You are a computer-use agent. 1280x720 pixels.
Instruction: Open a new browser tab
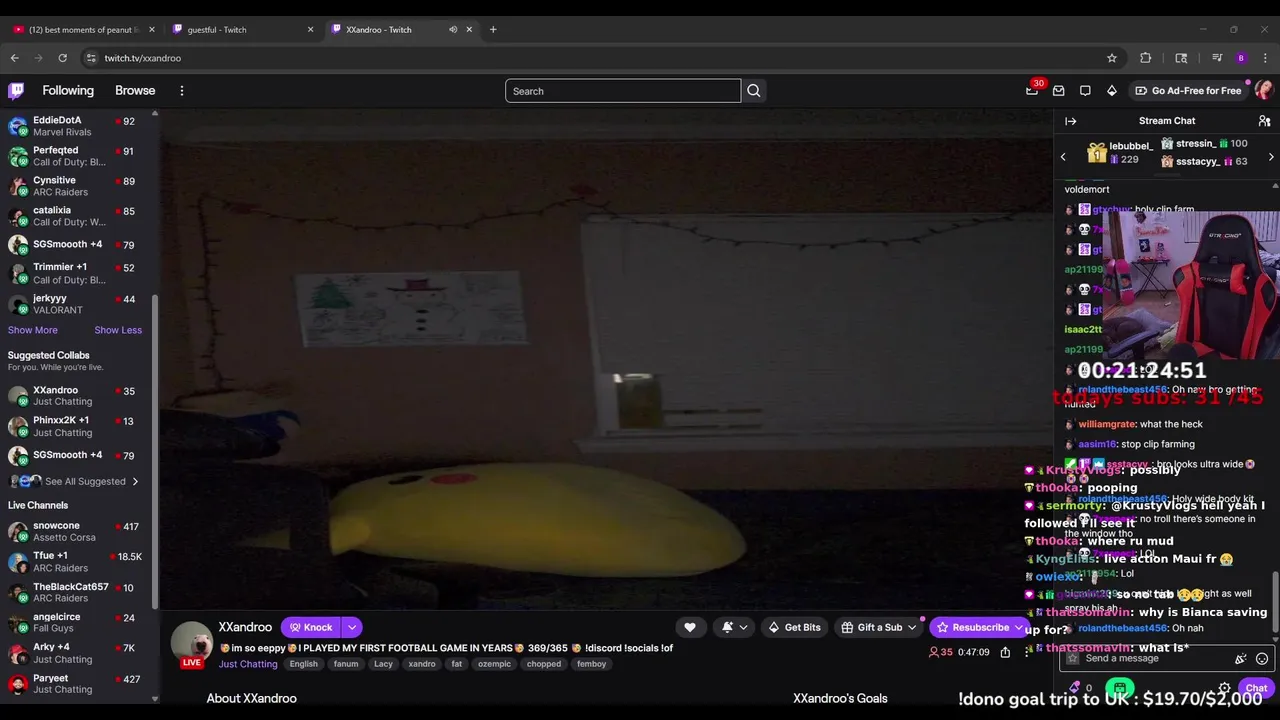click(x=493, y=29)
